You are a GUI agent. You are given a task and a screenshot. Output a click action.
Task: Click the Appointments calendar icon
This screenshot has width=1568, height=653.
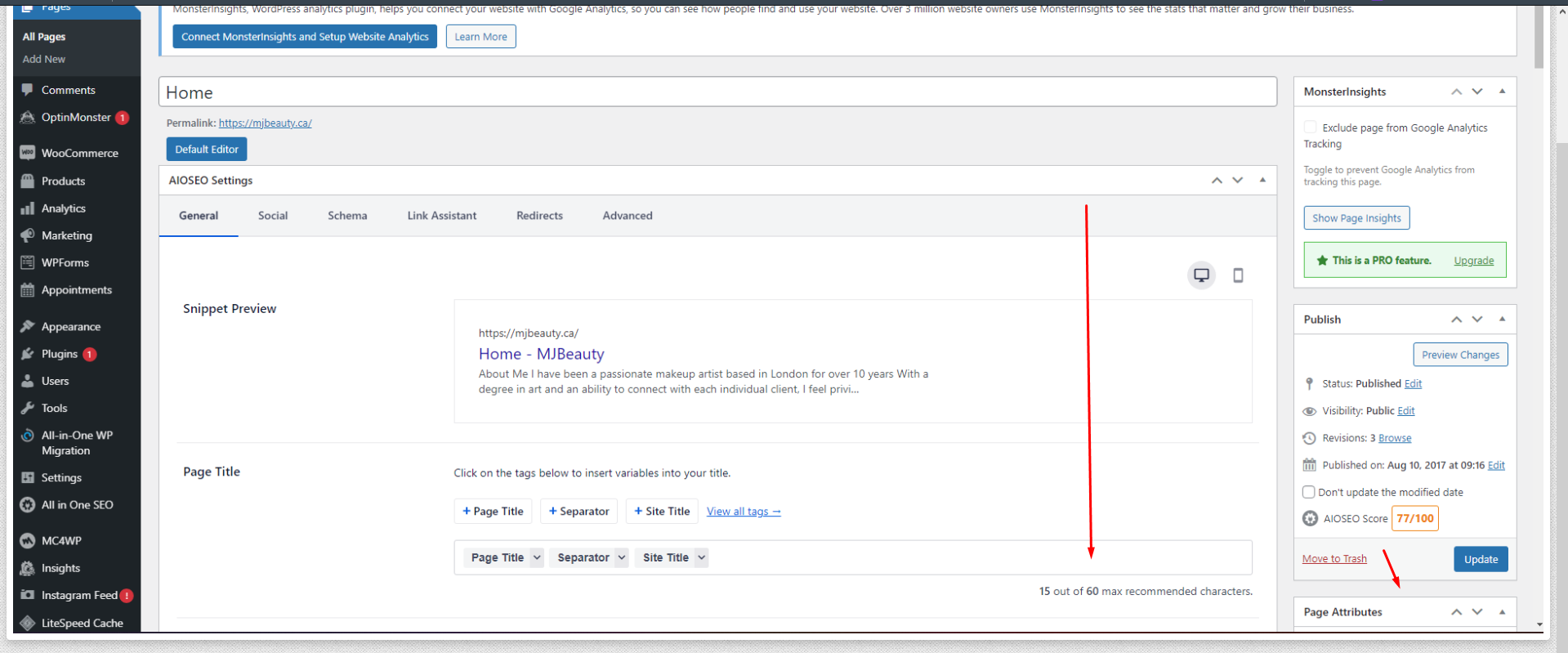(x=28, y=290)
